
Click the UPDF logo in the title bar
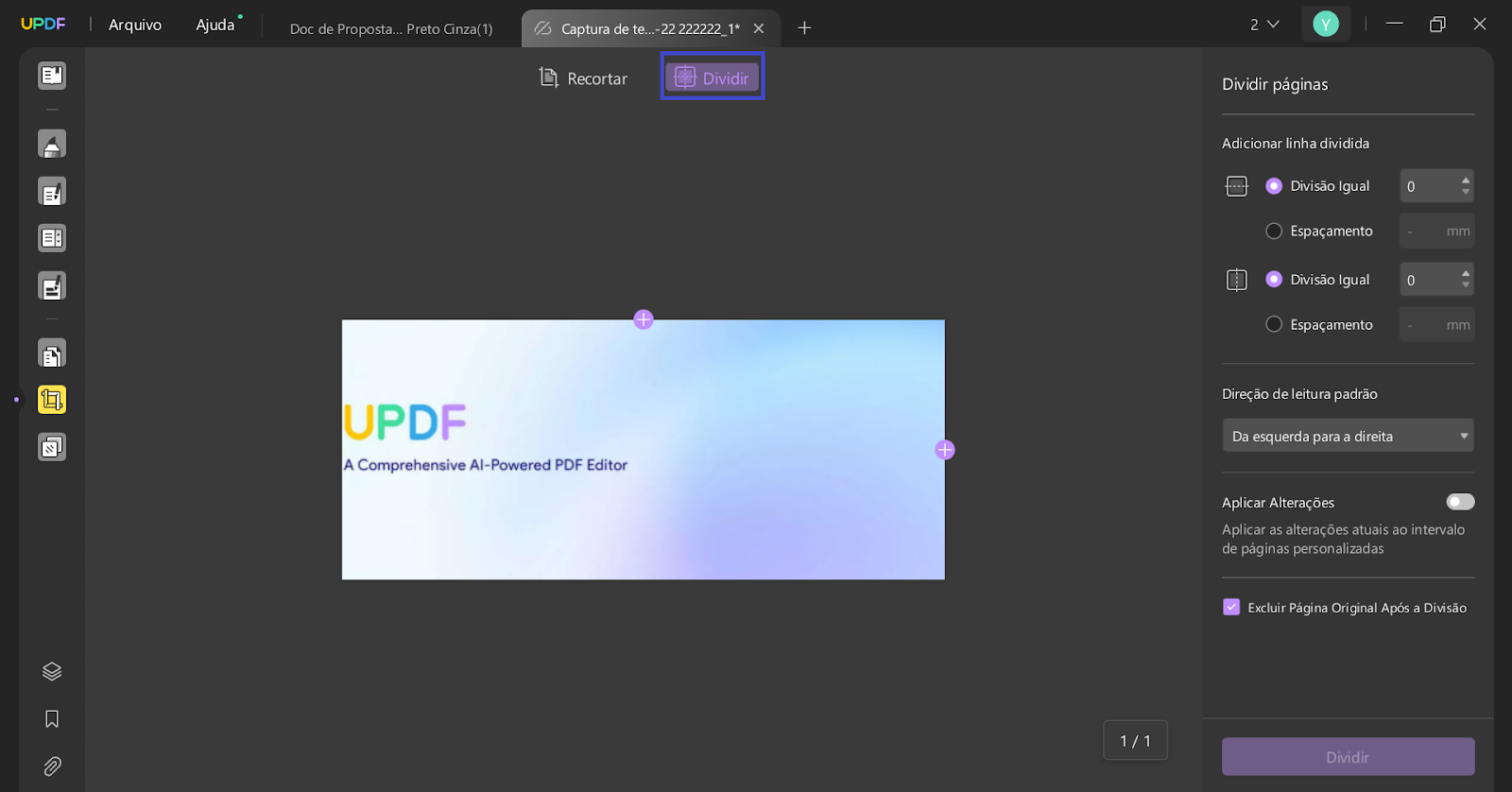43,24
